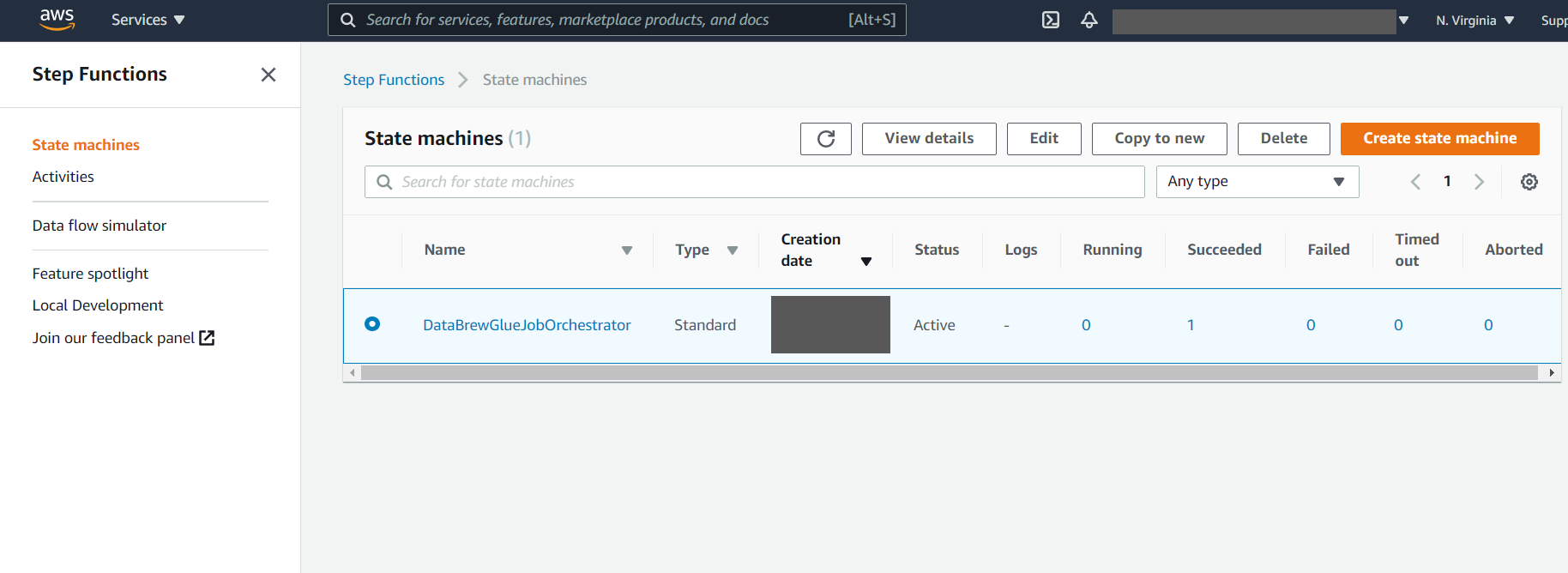Click the page number 1
The image size is (1568, 573).
pos(1447,181)
